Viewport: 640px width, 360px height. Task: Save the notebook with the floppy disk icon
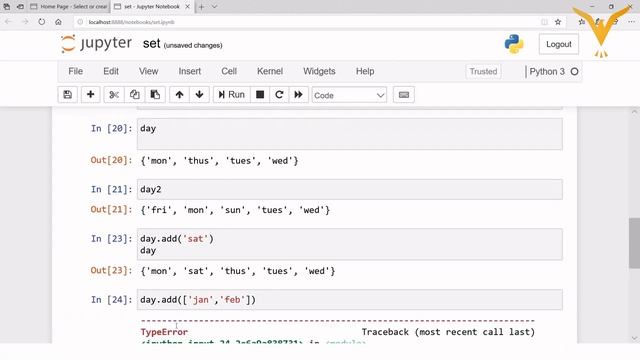pyautogui.click(x=67, y=95)
